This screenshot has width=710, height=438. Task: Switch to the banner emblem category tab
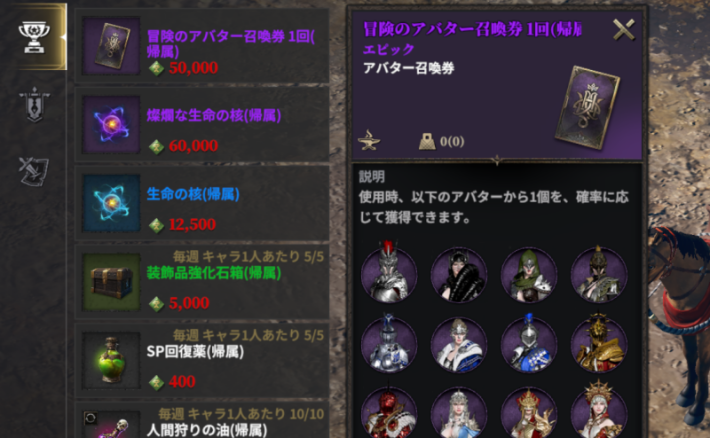pyautogui.click(x=34, y=105)
